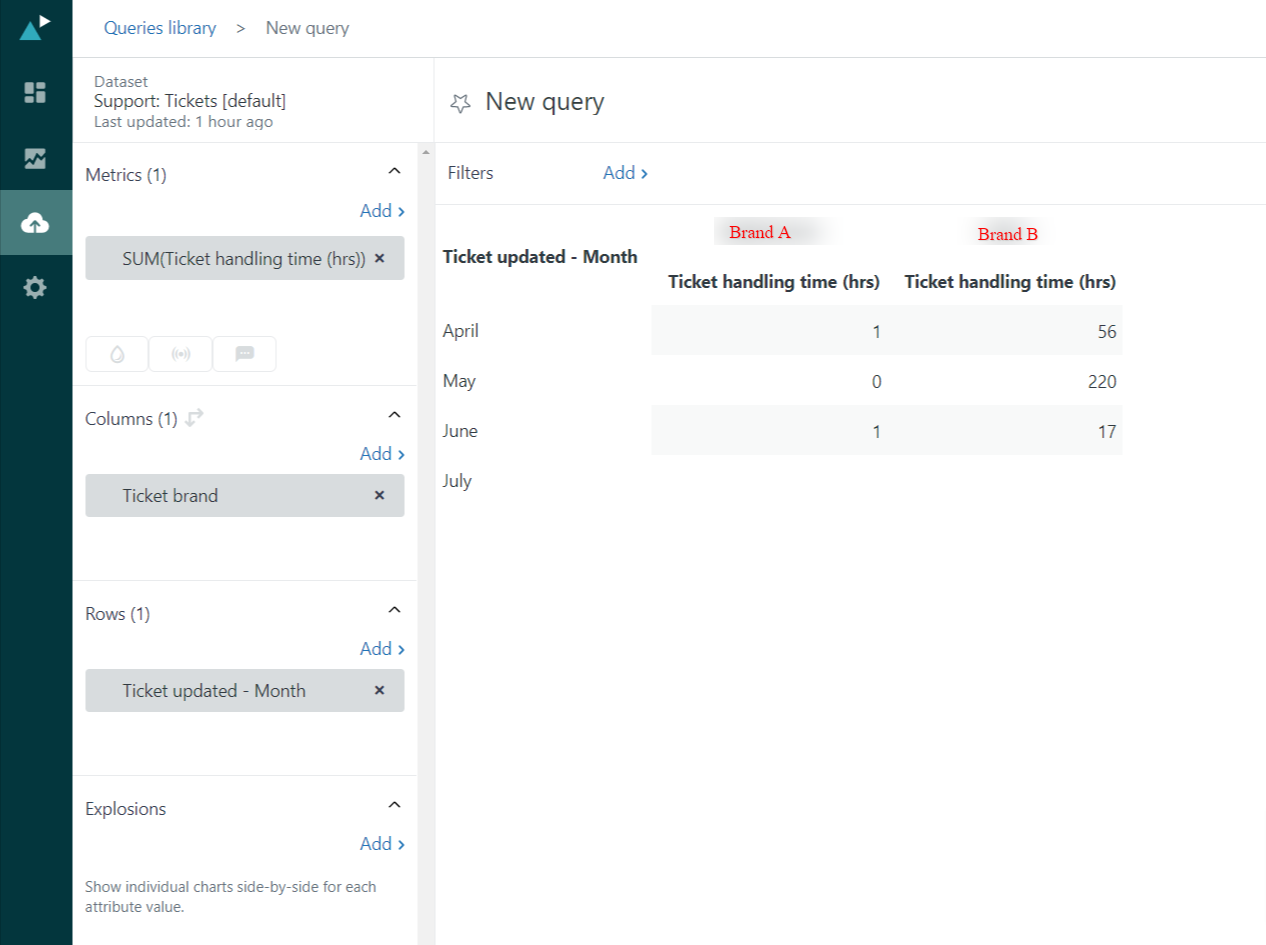This screenshot has height=945, width=1266.
Task: Click the star icon beside New query
Action: click(460, 102)
